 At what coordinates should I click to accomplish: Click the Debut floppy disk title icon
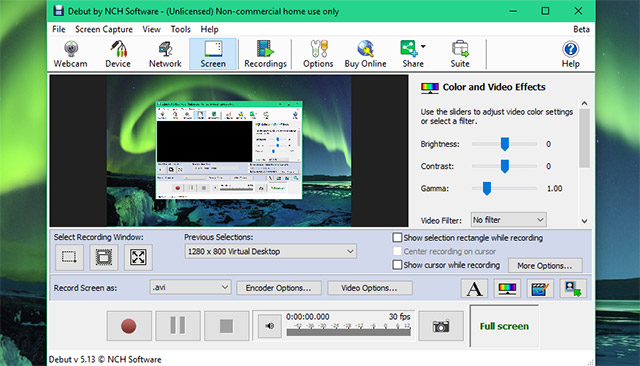(59, 11)
